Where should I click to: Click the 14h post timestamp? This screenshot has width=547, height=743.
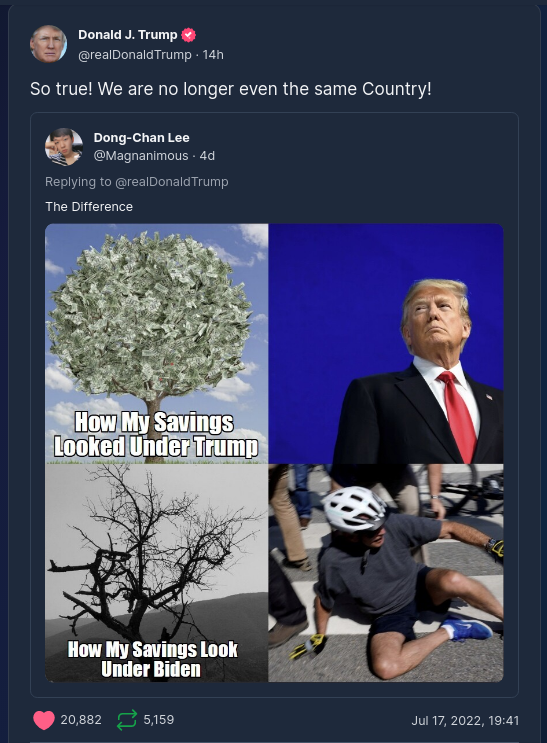tap(213, 55)
